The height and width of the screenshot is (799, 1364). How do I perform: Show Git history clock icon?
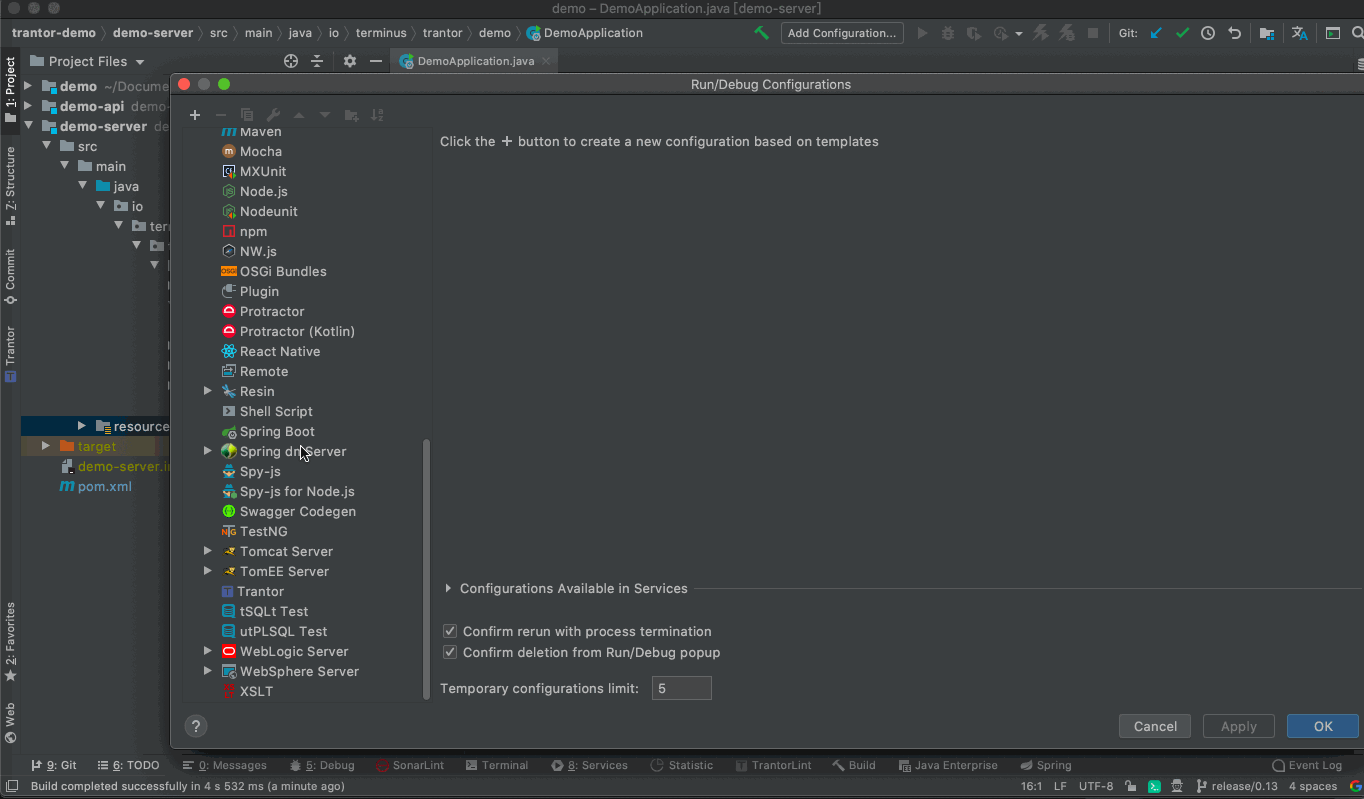[1208, 33]
